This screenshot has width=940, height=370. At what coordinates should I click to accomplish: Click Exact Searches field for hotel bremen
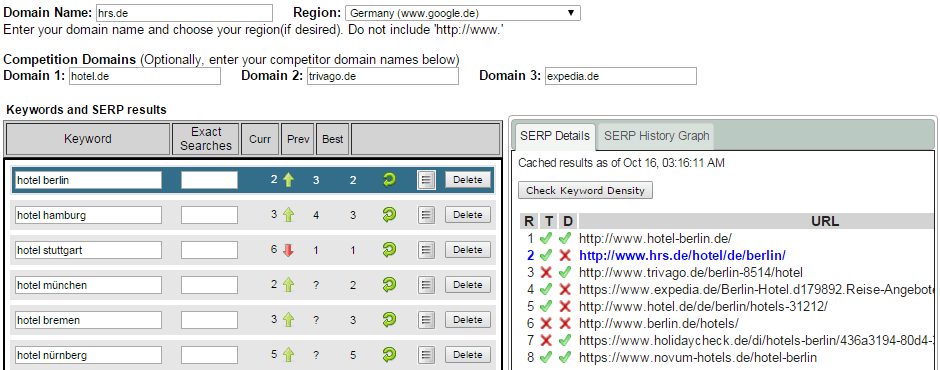pyautogui.click(x=210, y=320)
